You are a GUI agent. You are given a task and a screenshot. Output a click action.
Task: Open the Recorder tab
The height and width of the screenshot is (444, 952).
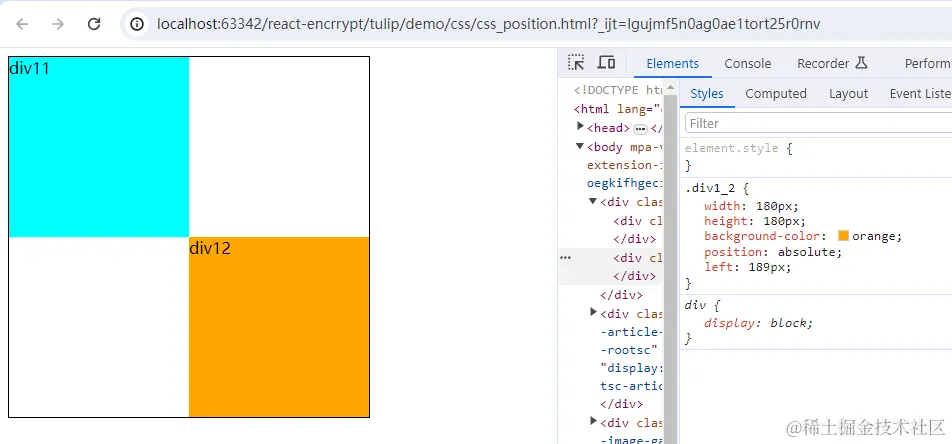(823, 63)
